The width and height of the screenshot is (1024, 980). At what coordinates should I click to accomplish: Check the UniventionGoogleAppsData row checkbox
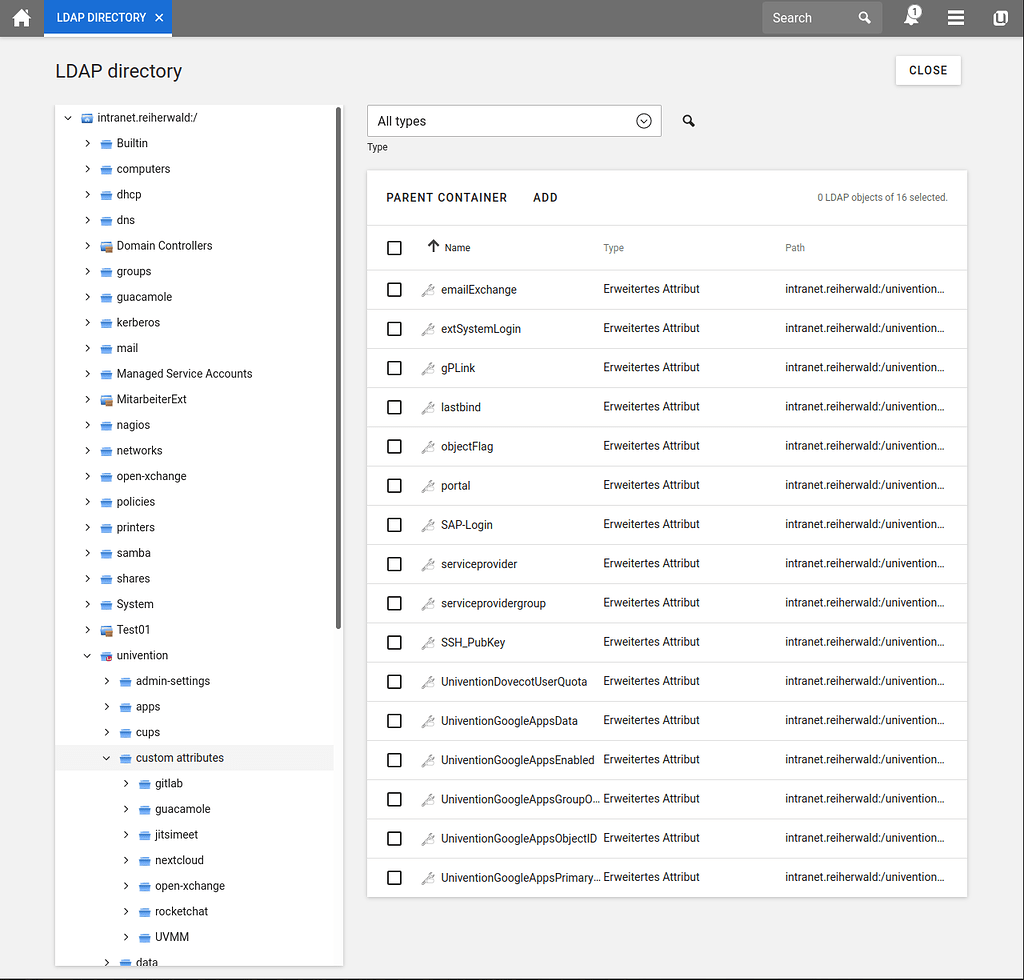[394, 721]
